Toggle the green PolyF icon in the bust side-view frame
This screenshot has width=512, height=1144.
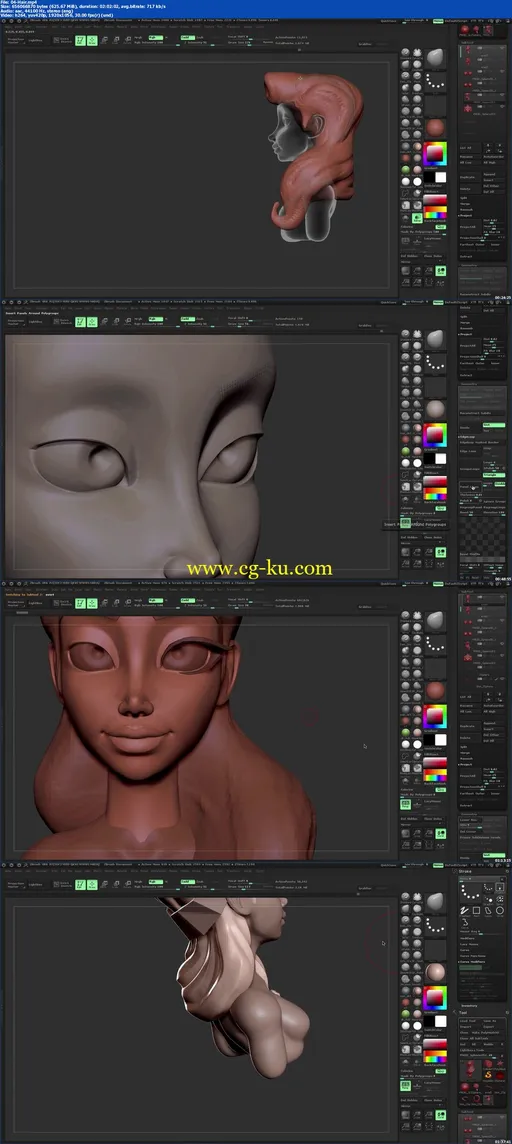click(x=406, y=1086)
